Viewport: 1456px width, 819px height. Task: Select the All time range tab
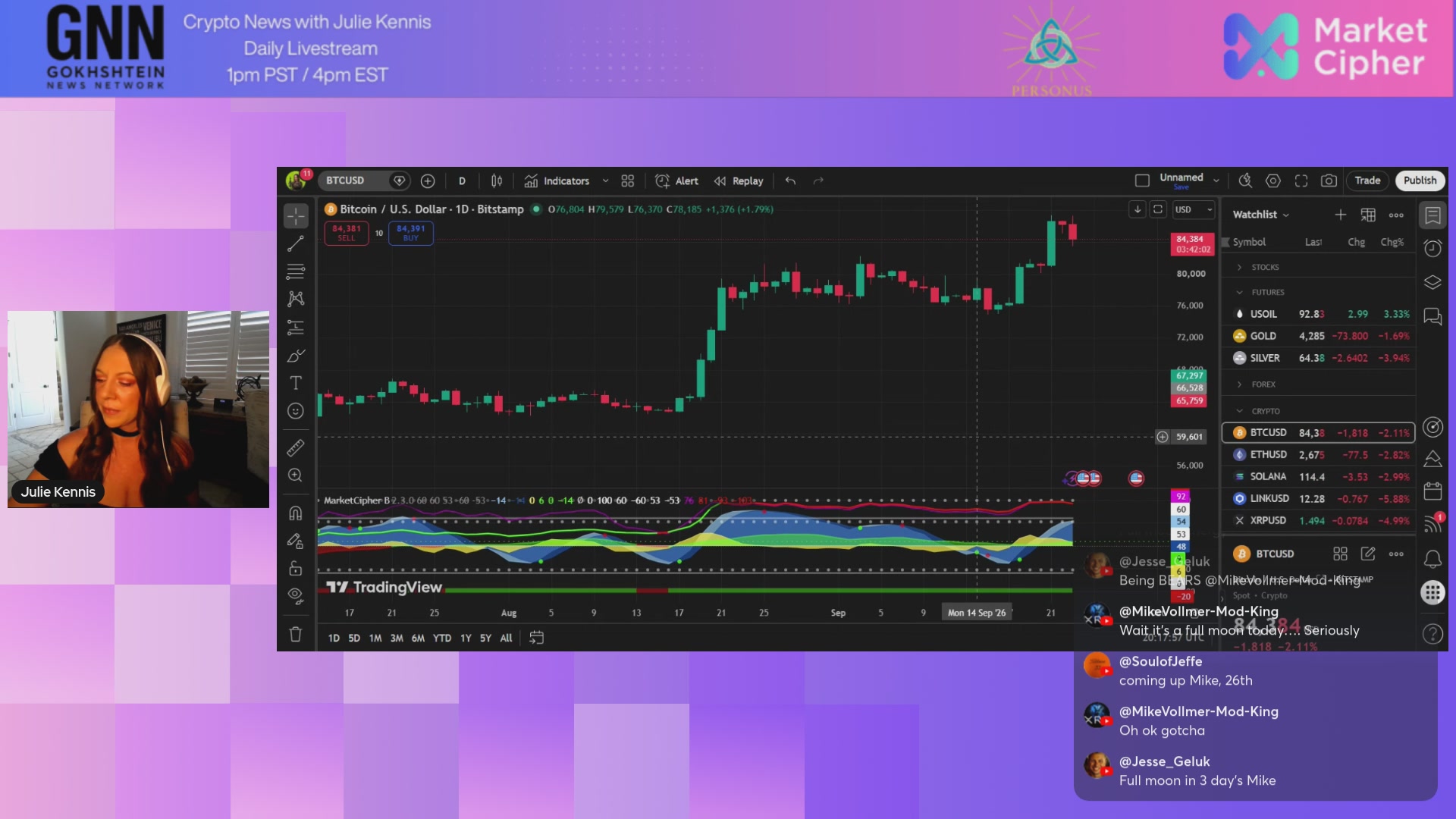506,638
